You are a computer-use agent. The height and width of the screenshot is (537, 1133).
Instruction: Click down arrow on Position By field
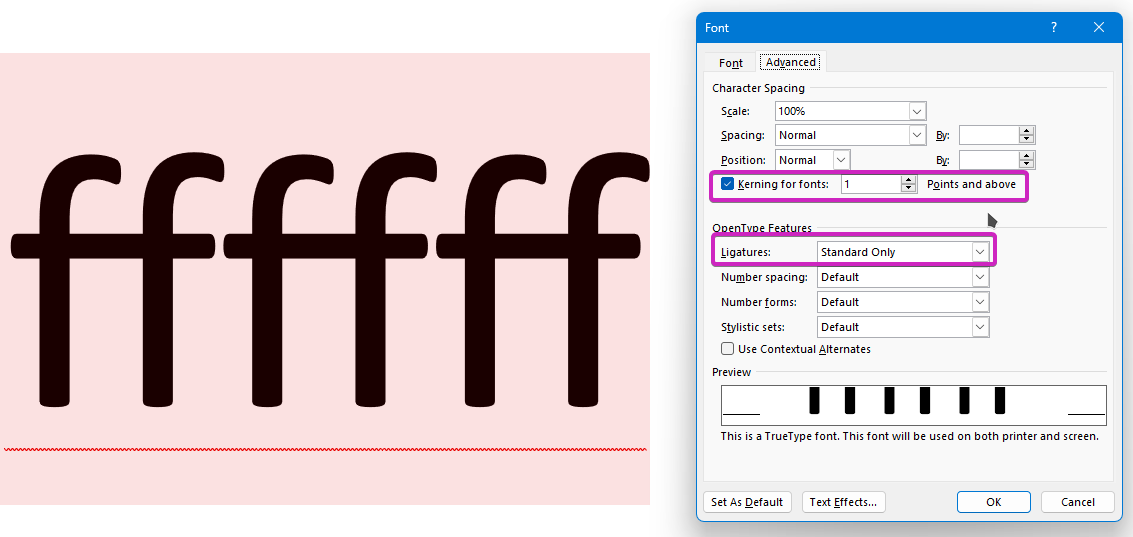coord(1026,165)
